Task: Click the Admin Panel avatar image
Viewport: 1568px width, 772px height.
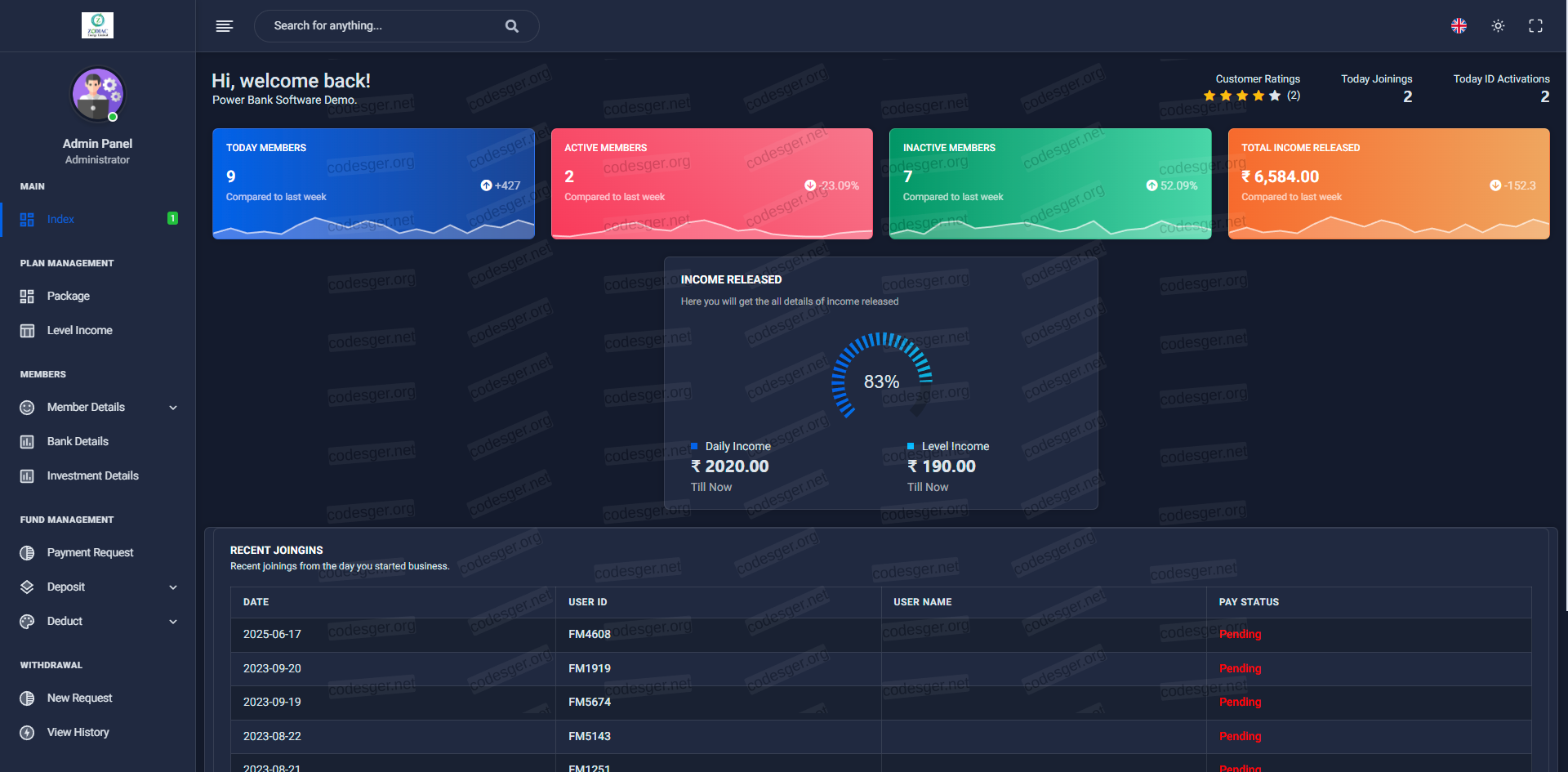Action: click(97, 95)
